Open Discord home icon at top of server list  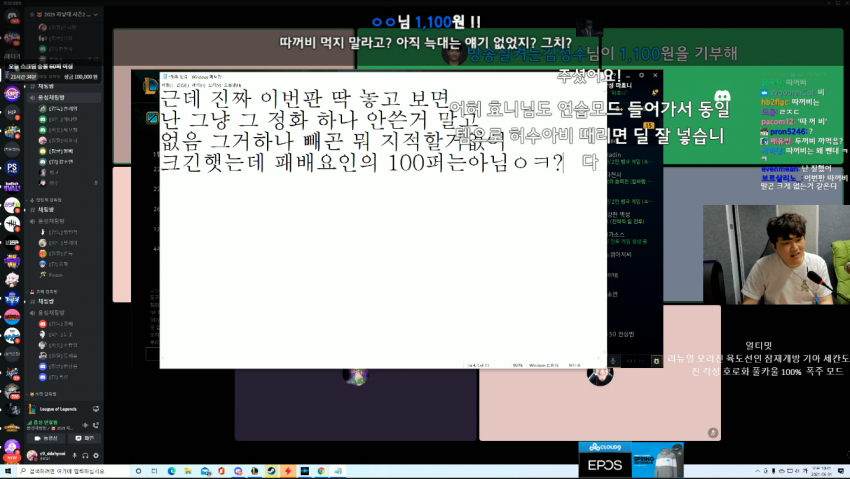click(12, 16)
